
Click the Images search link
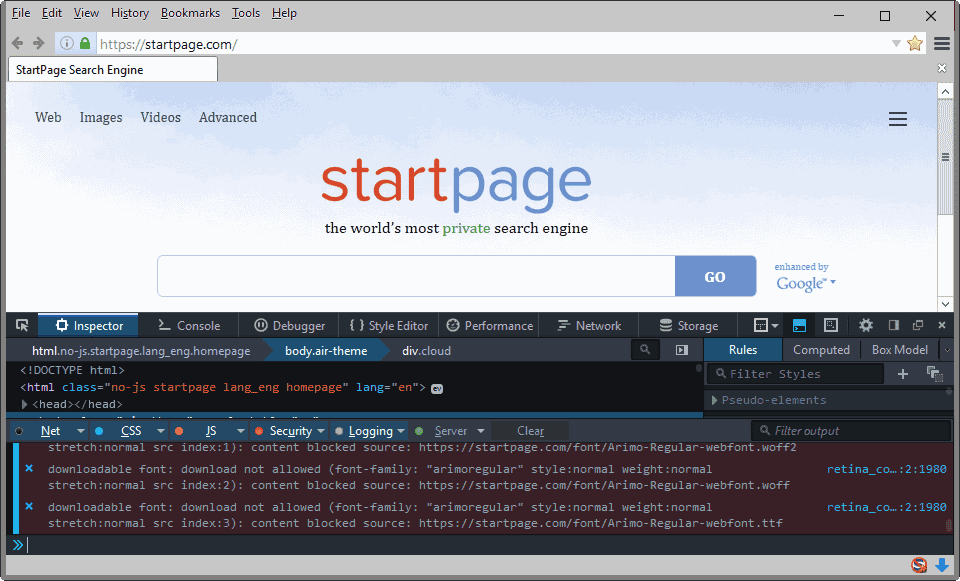(101, 118)
